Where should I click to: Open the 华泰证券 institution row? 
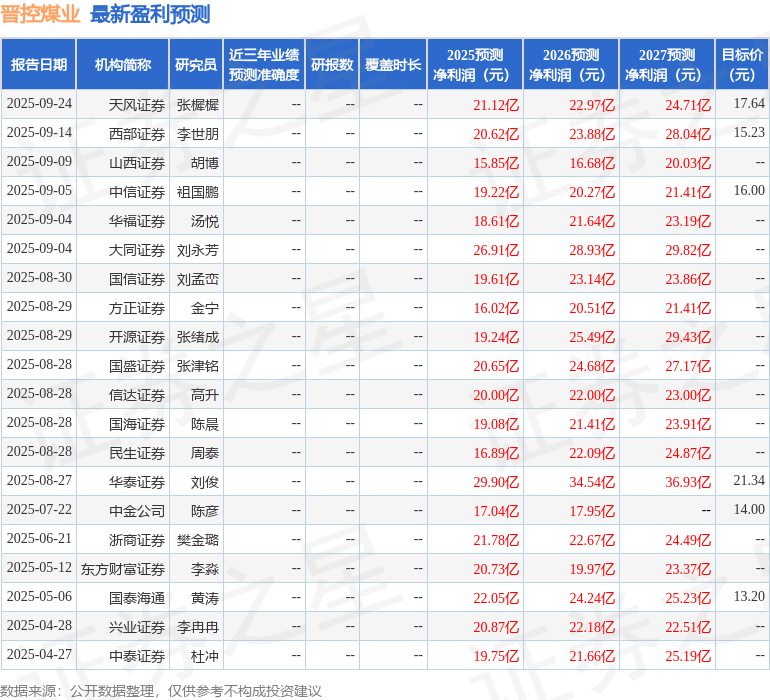[x=137, y=482]
